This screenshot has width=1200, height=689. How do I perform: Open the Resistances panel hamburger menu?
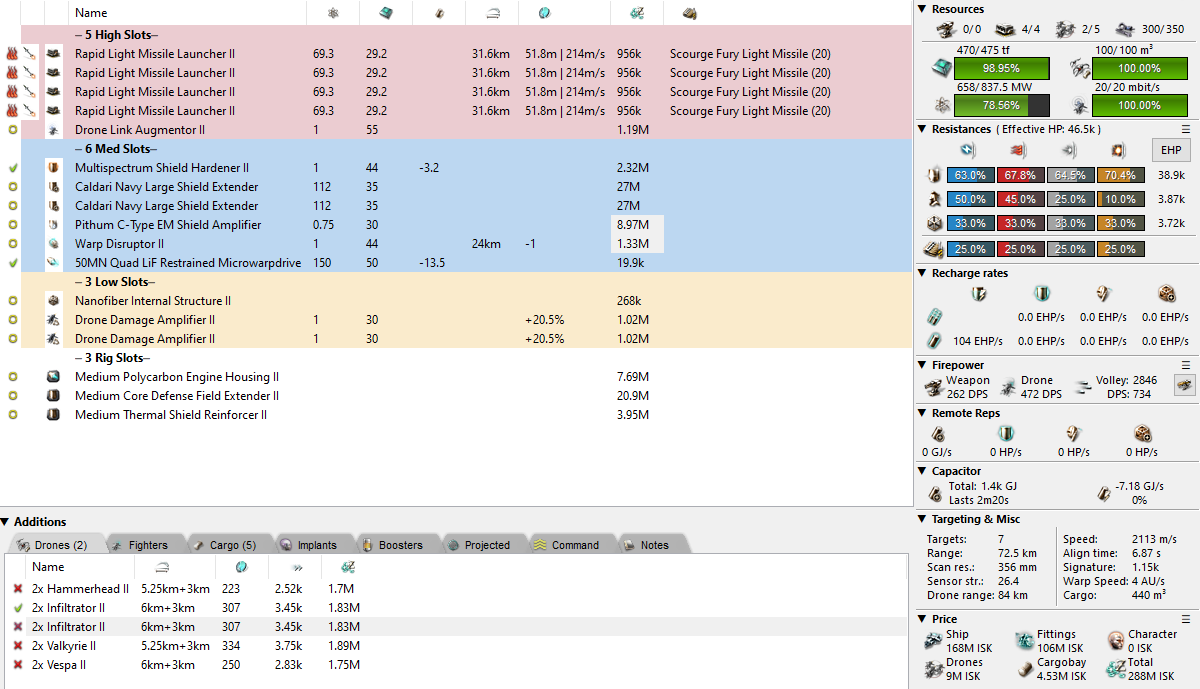pos(1186,129)
